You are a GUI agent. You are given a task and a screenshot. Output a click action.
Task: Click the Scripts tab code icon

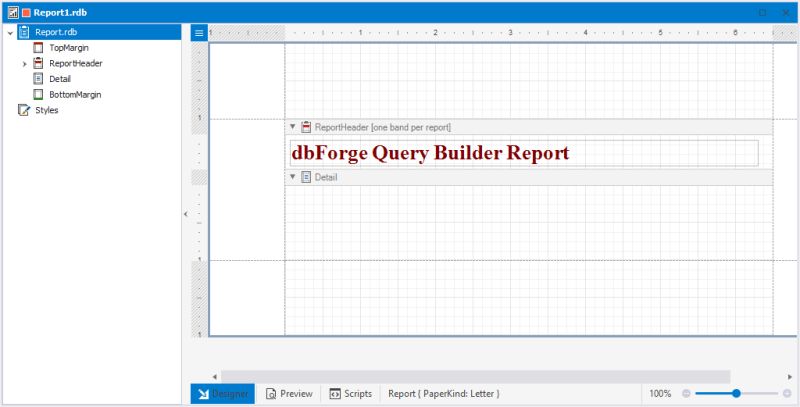tap(335, 394)
